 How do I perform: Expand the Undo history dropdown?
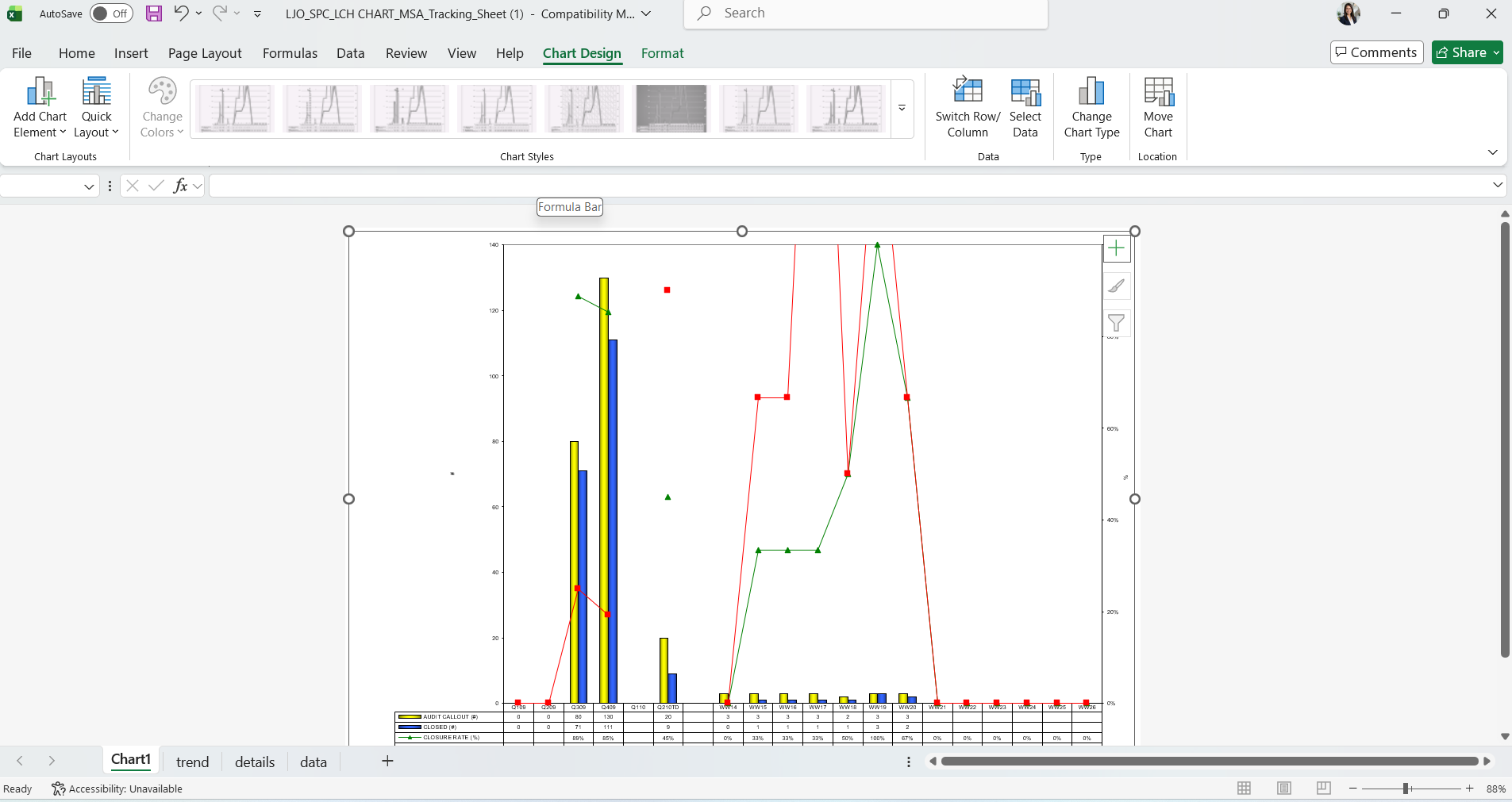[198, 13]
